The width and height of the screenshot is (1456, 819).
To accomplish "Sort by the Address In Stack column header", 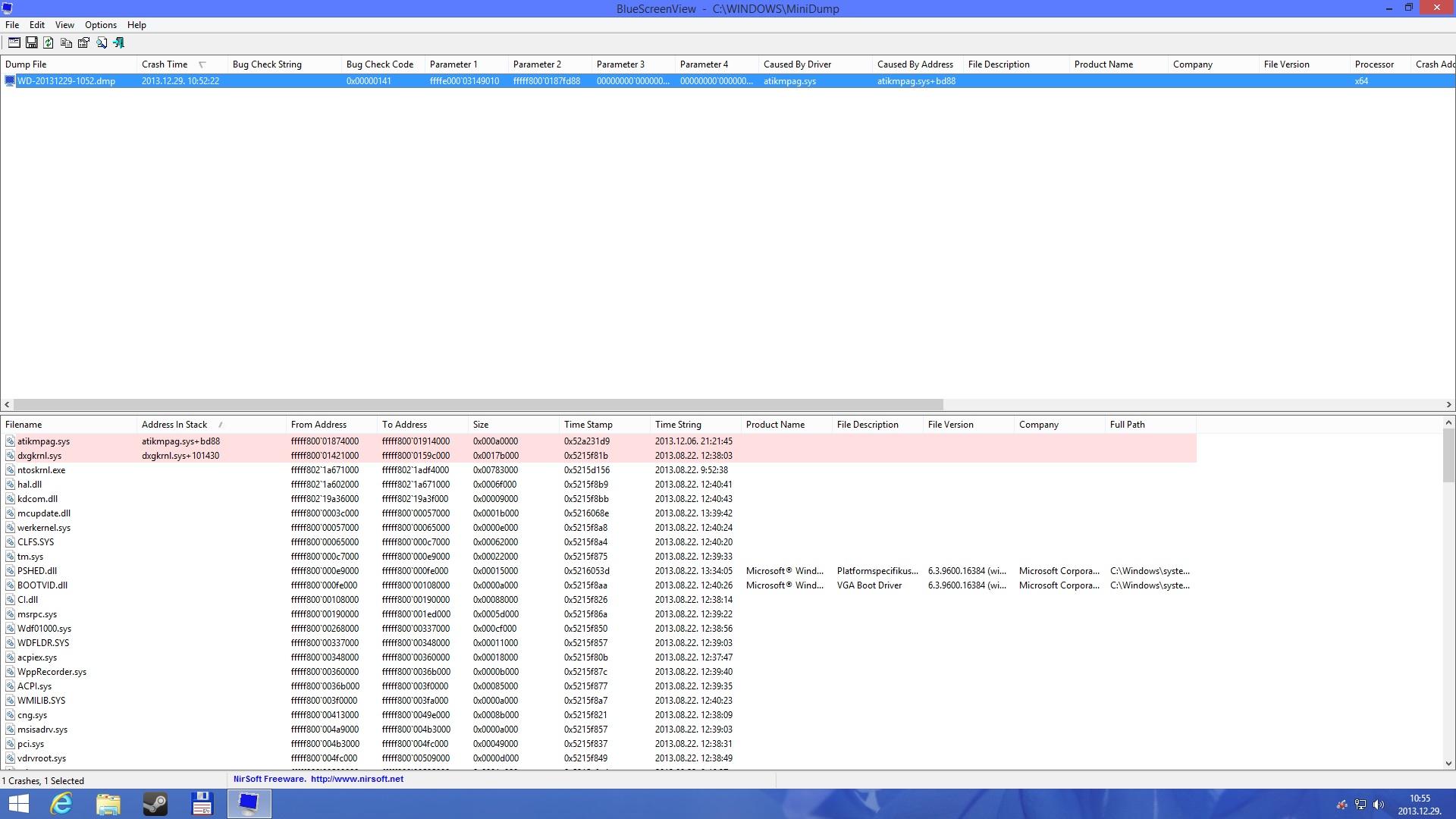I will click(211, 425).
